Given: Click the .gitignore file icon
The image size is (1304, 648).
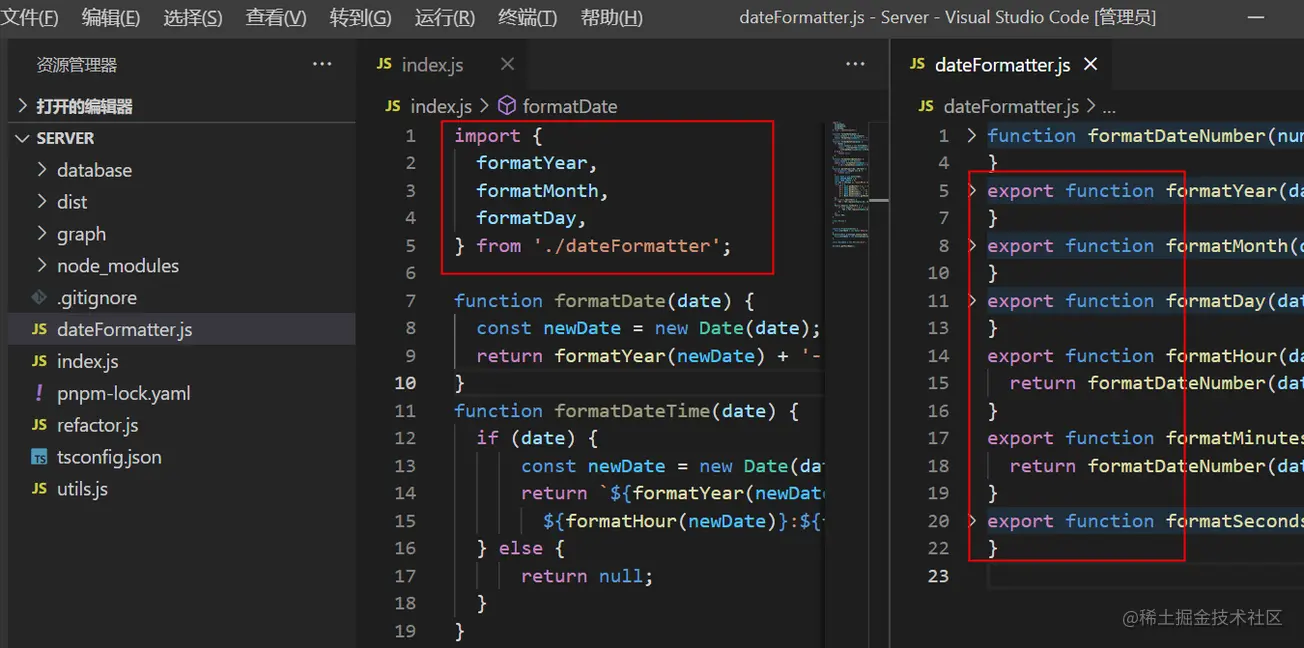Looking at the screenshot, I should pos(39,297).
